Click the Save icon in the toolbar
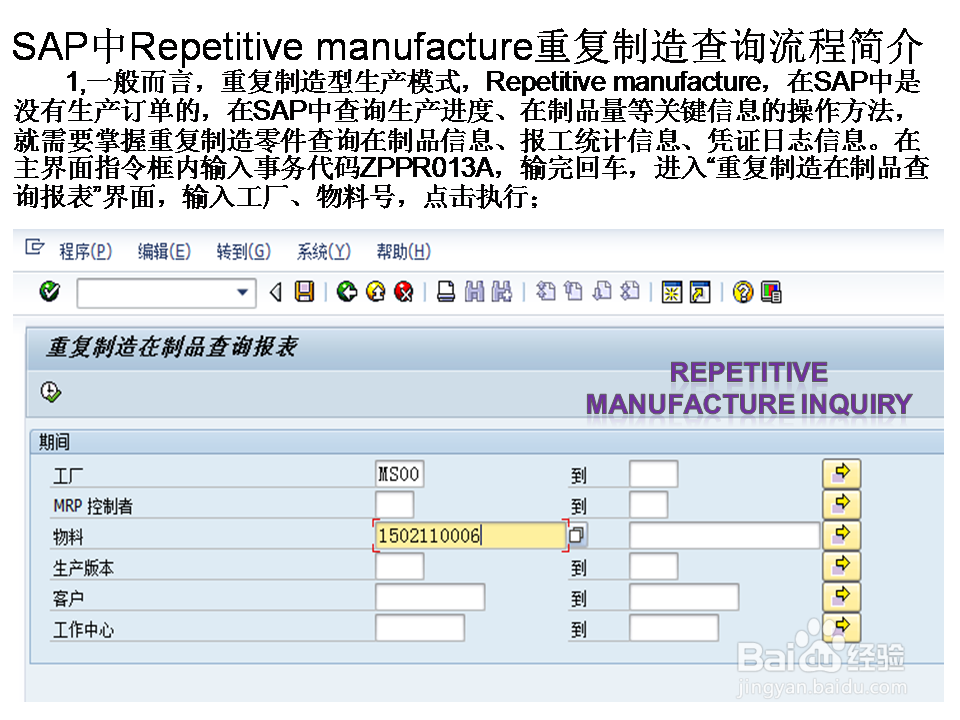This screenshot has height=720, width=960. (306, 291)
